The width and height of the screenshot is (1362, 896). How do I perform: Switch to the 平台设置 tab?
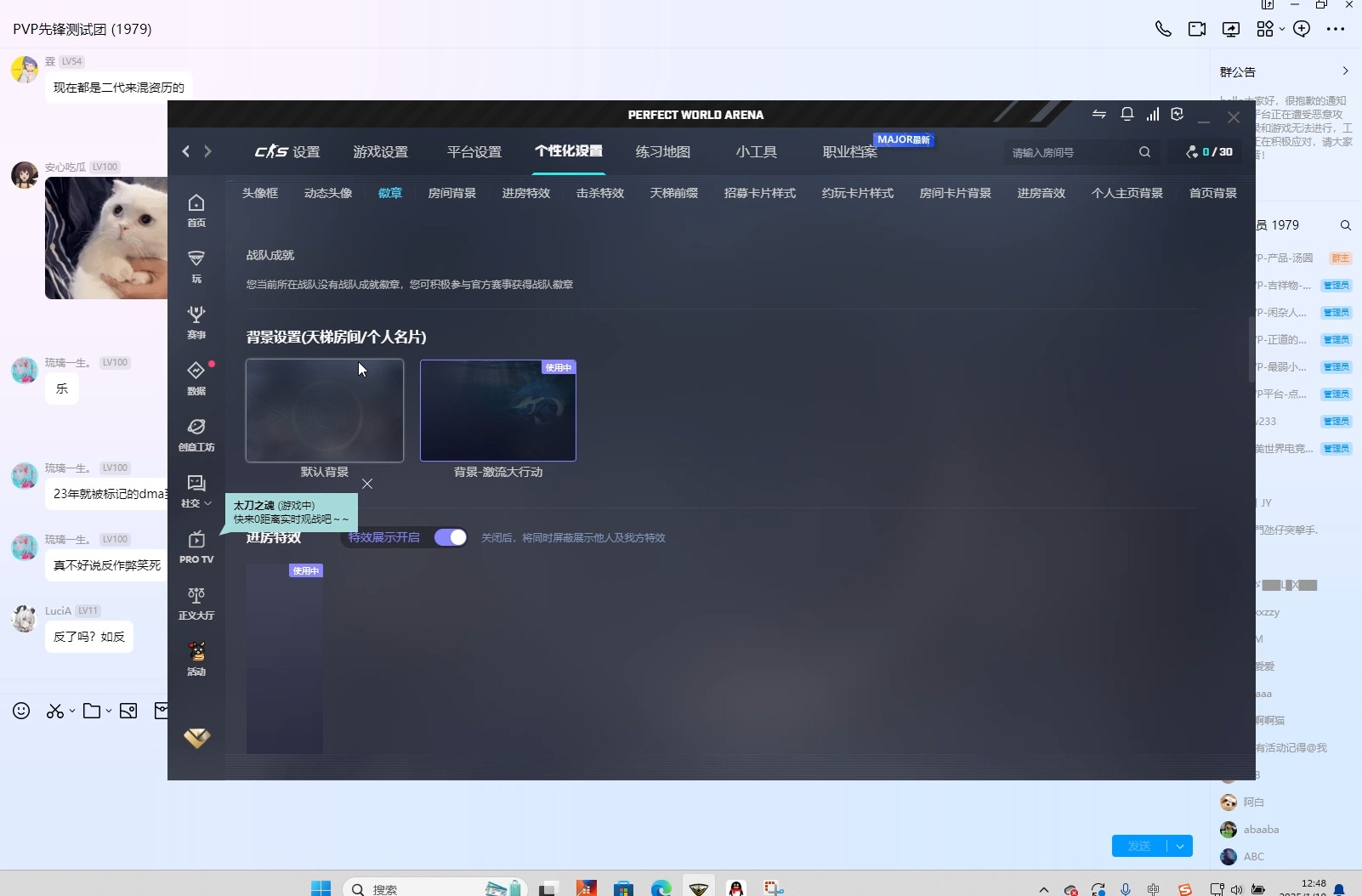[x=474, y=152]
